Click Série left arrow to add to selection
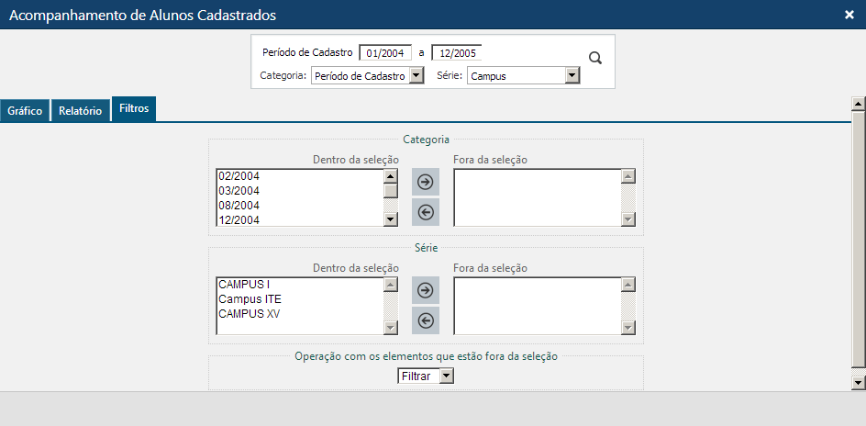The height and width of the screenshot is (426, 866). point(425,320)
